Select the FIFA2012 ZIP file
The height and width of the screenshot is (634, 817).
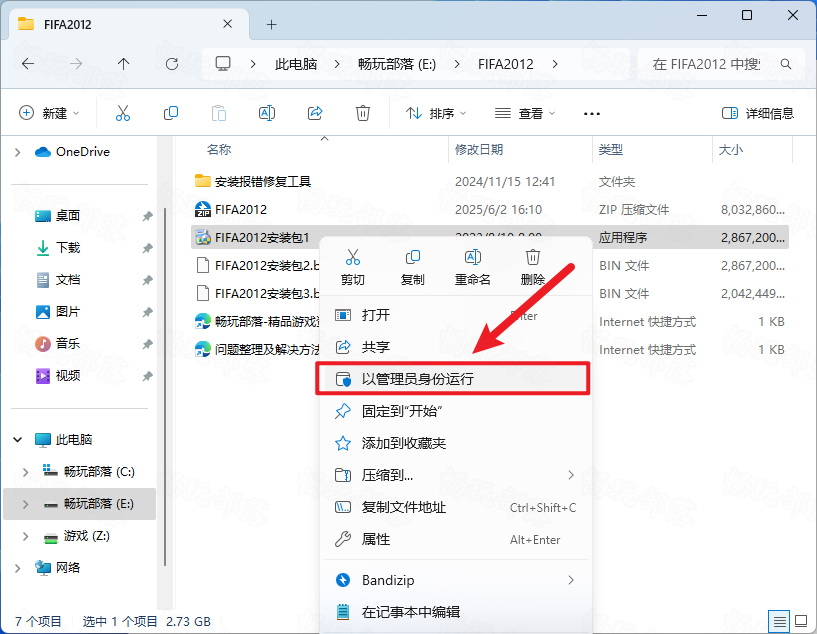tap(490, 210)
